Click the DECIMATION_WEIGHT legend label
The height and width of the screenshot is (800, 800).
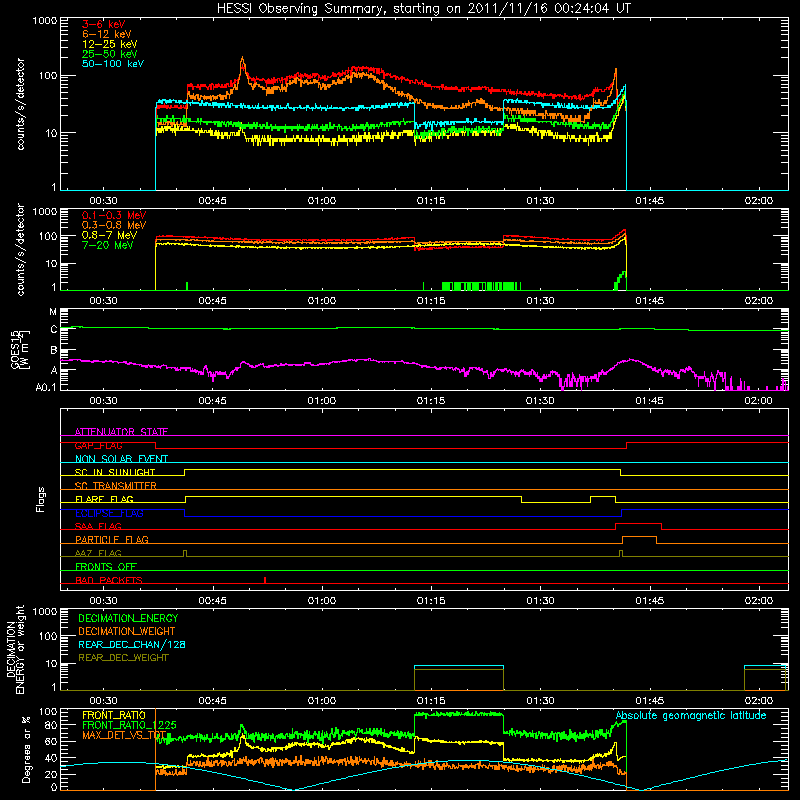(127, 631)
